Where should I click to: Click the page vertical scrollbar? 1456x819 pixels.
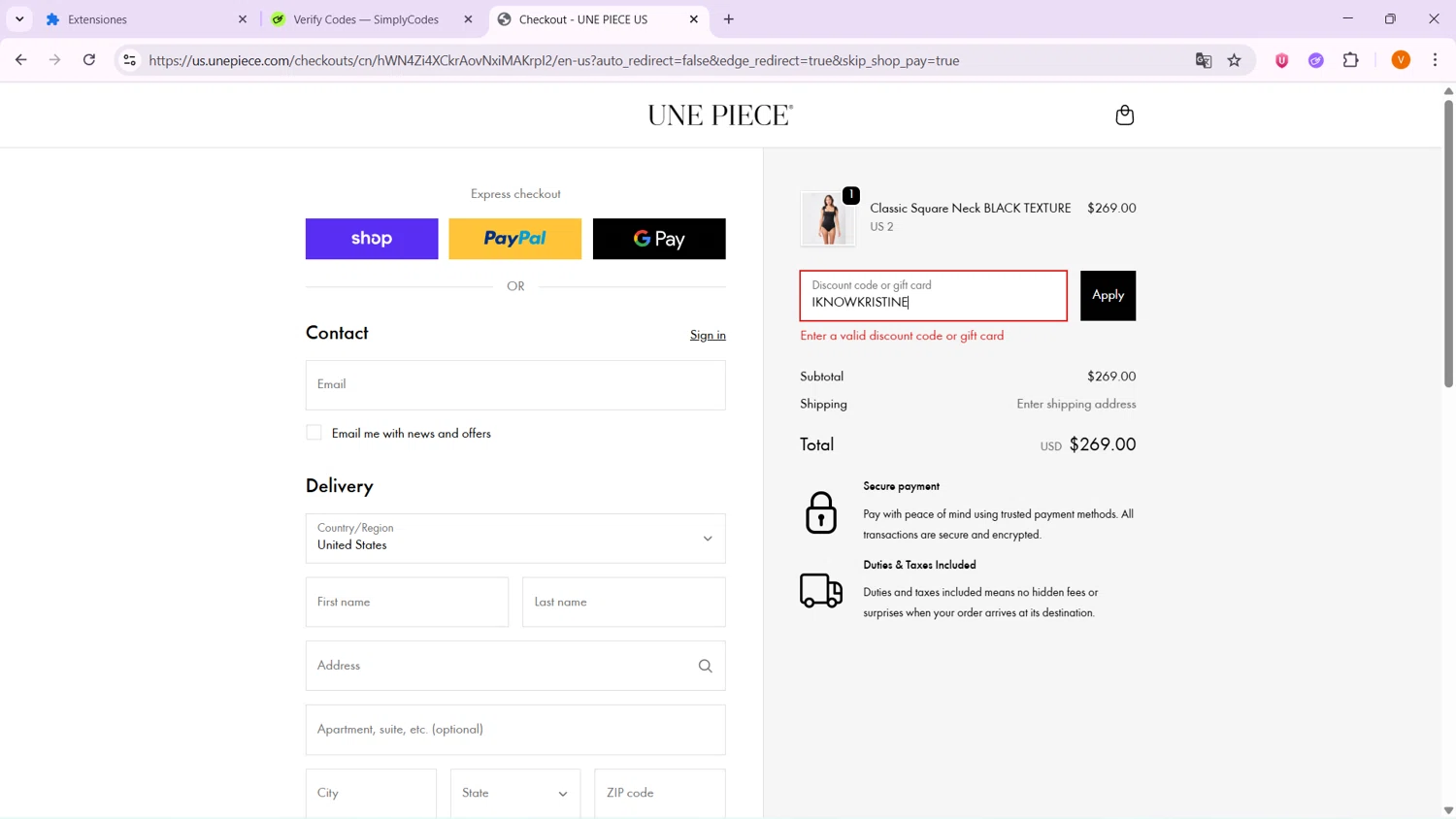(1447, 243)
